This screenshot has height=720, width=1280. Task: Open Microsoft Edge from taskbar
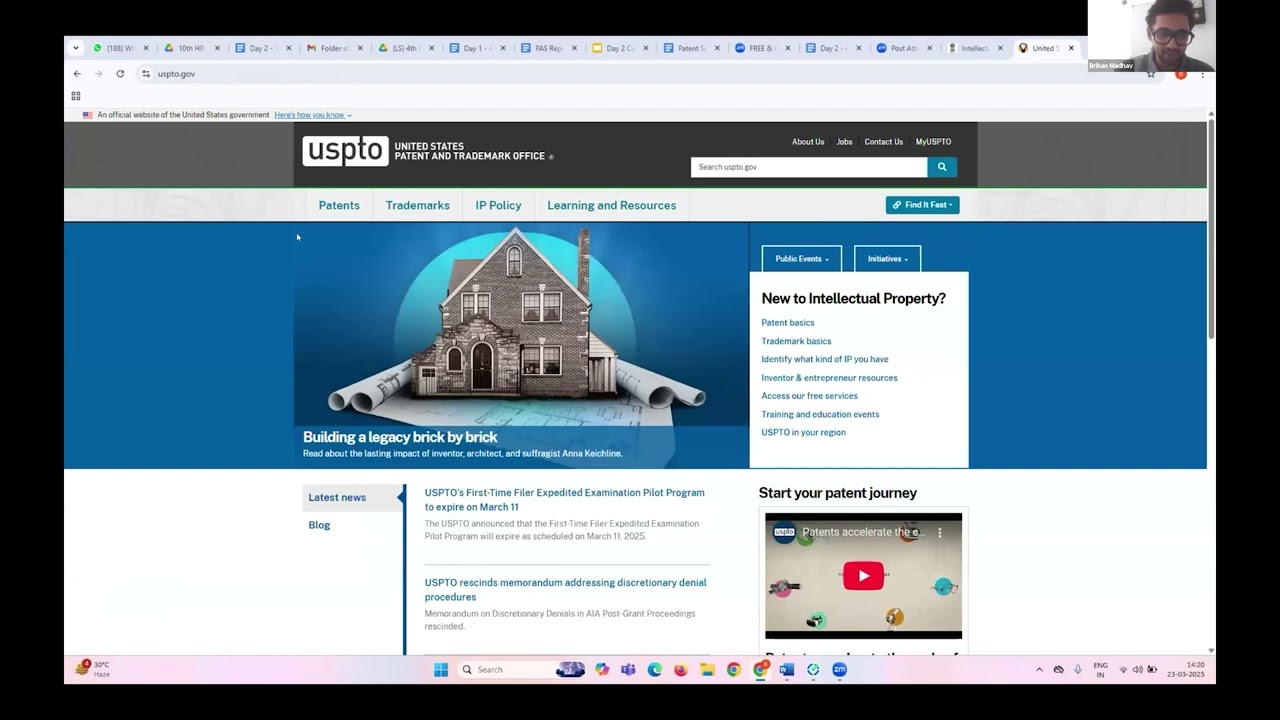[654, 670]
